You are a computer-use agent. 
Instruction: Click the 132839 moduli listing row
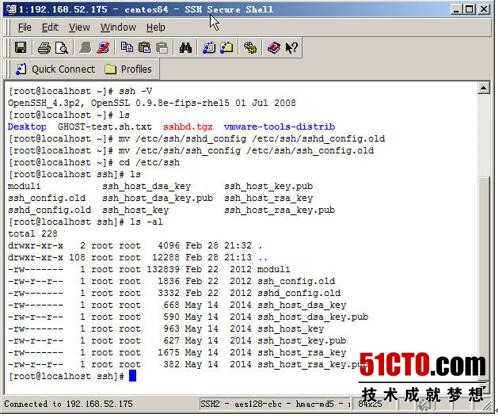point(149,269)
